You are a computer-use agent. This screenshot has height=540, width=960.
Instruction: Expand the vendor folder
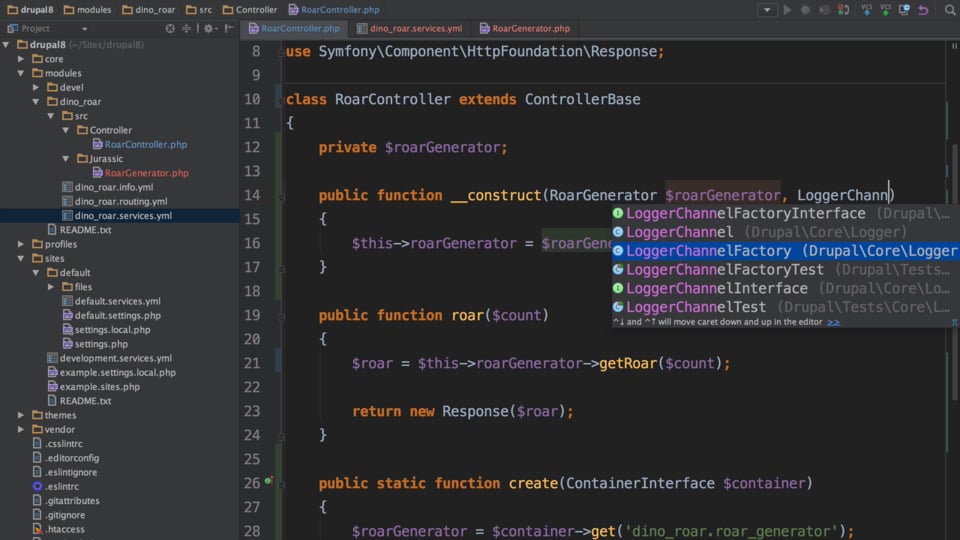(21, 429)
